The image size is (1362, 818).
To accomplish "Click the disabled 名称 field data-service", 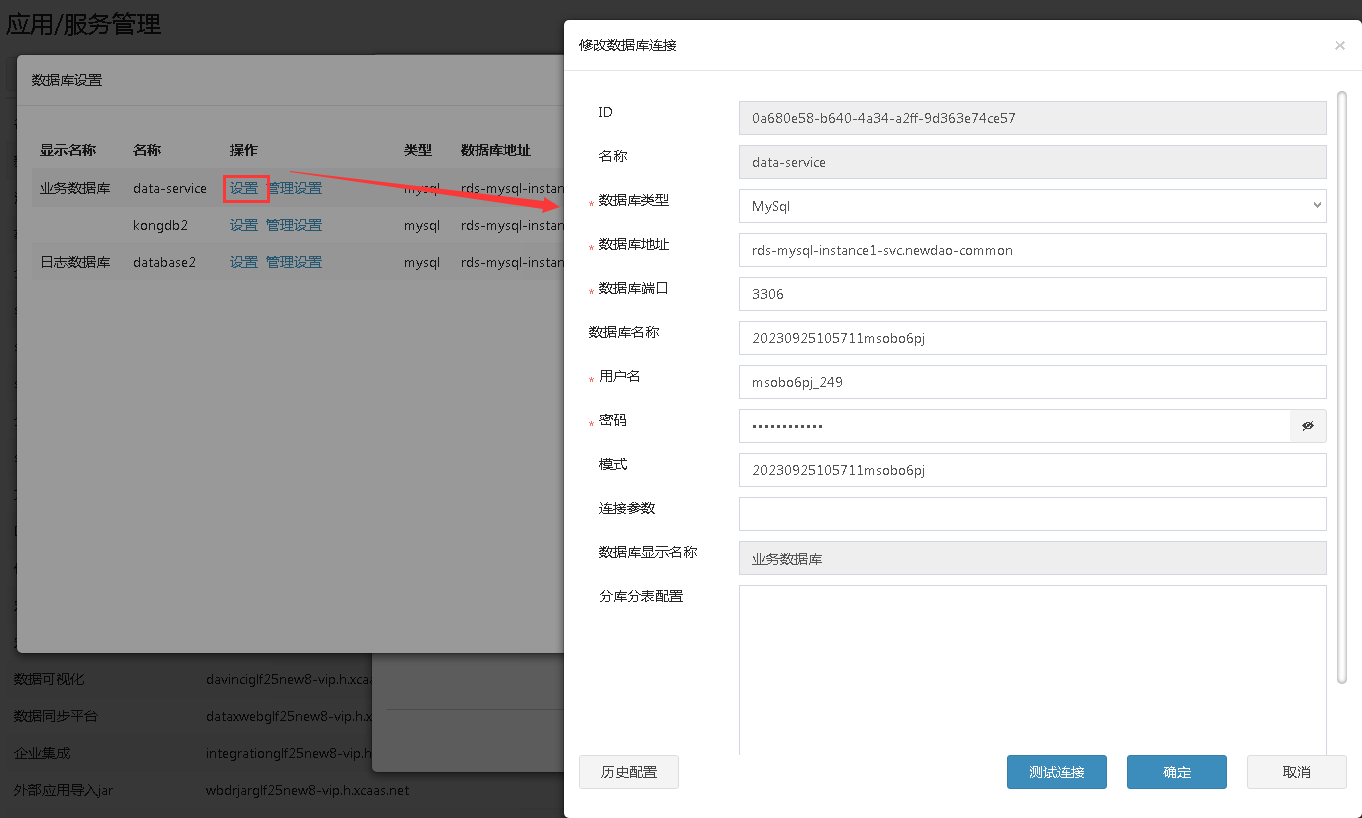I will click(x=1032, y=162).
